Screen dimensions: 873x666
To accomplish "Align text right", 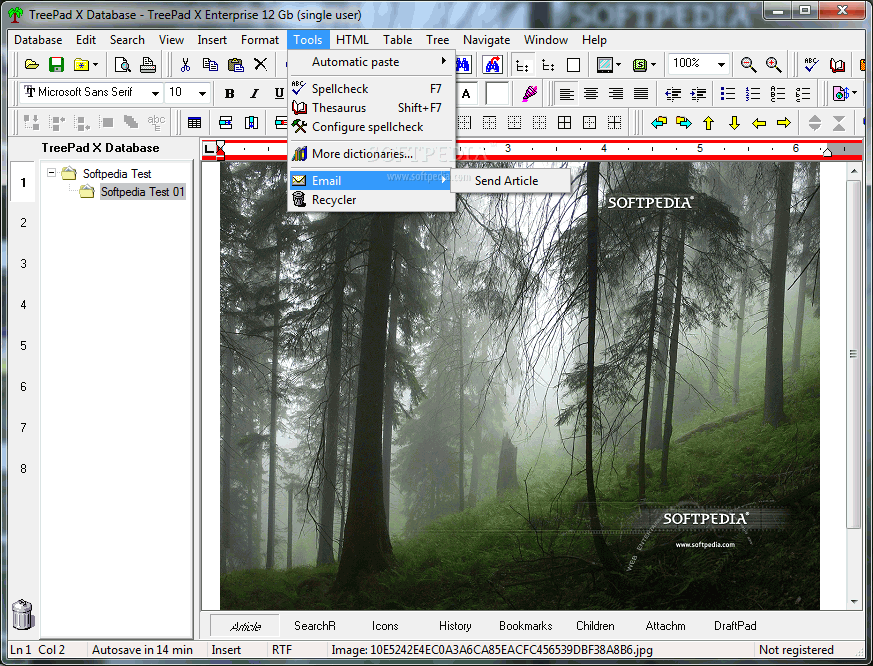I will click(616, 94).
